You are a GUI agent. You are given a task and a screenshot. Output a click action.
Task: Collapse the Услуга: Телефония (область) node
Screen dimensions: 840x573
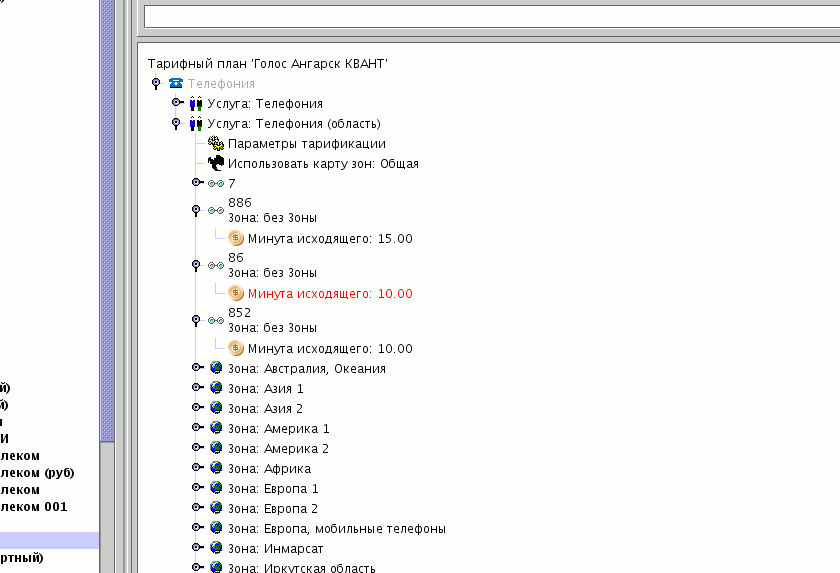click(x=176, y=124)
